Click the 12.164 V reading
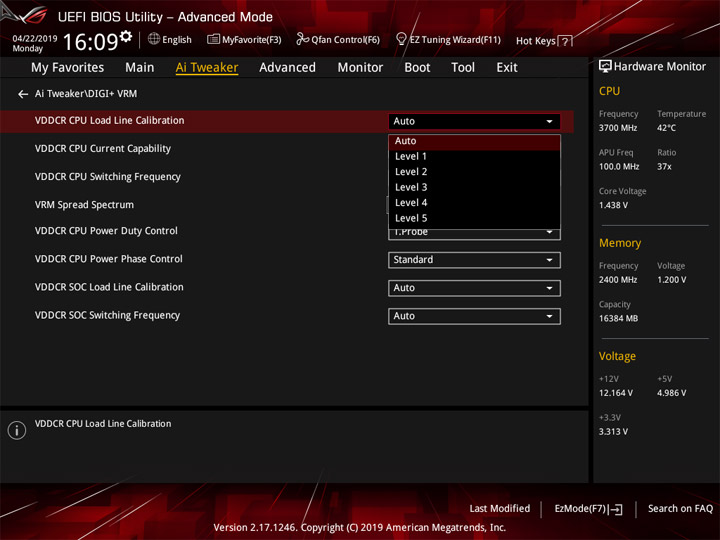Image resolution: width=720 pixels, height=540 pixels. click(x=616, y=394)
